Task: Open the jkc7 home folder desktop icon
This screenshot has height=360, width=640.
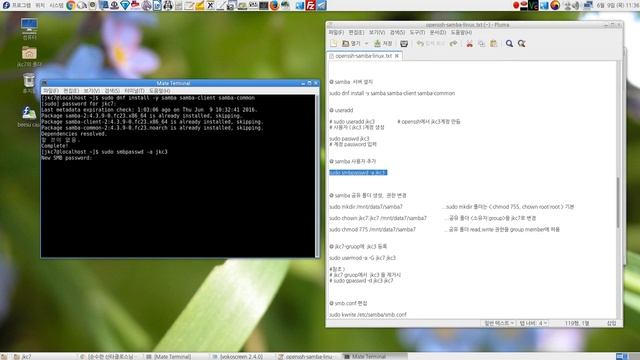Action: pyautogui.click(x=29, y=56)
